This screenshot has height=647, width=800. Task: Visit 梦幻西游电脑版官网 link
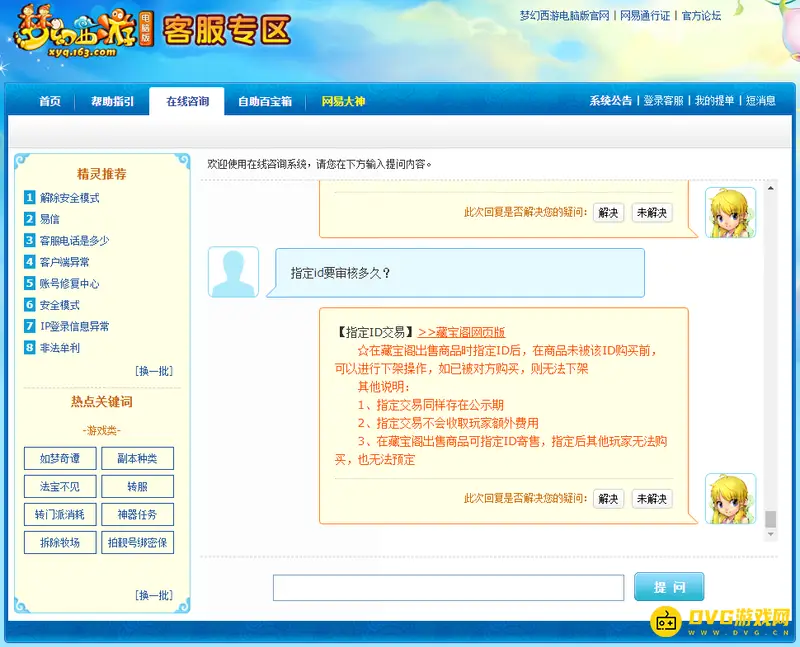[564, 16]
